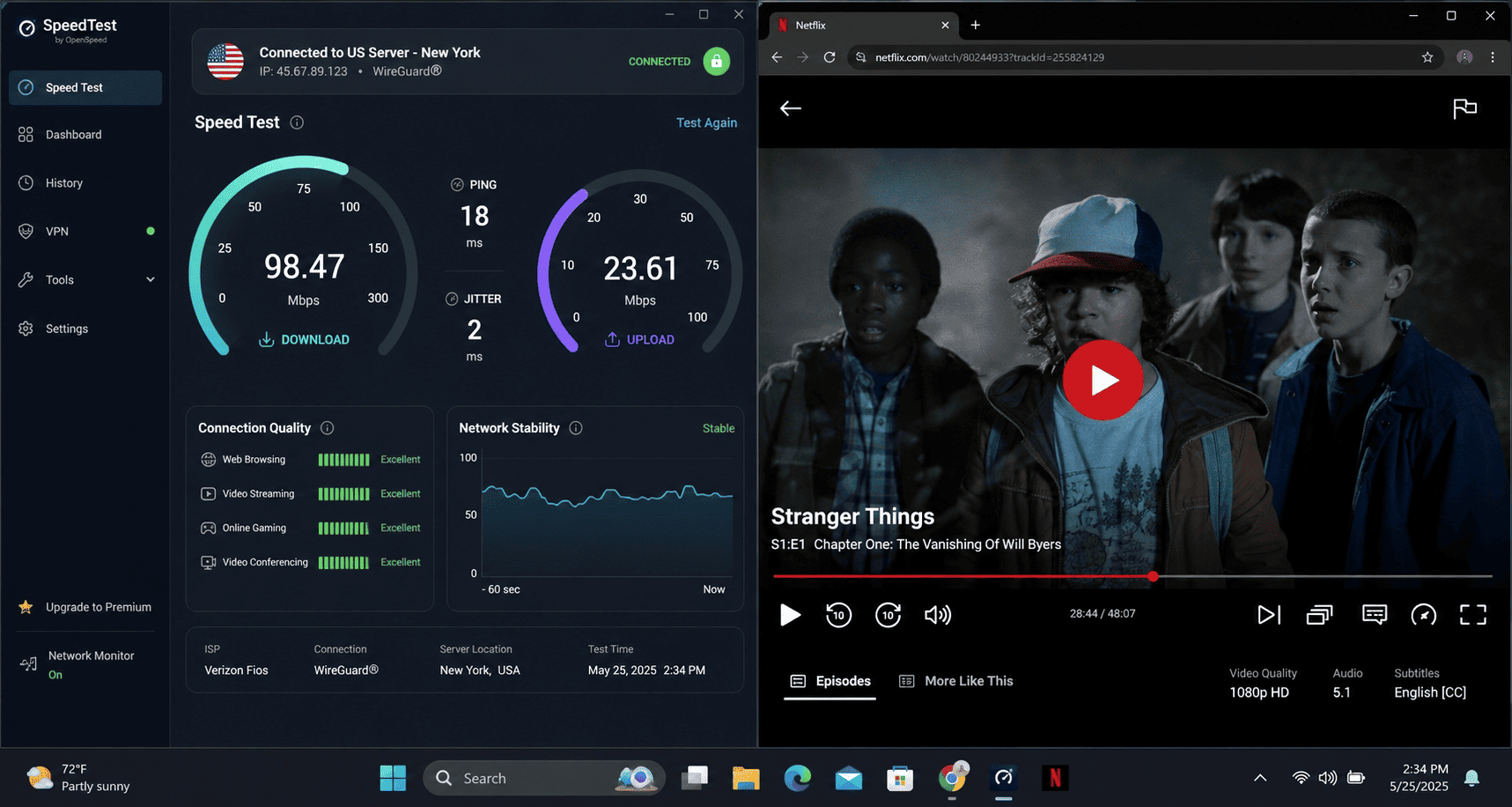Click the play control at bottom left
Image resolution: width=1512 pixels, height=807 pixels.
(x=790, y=615)
